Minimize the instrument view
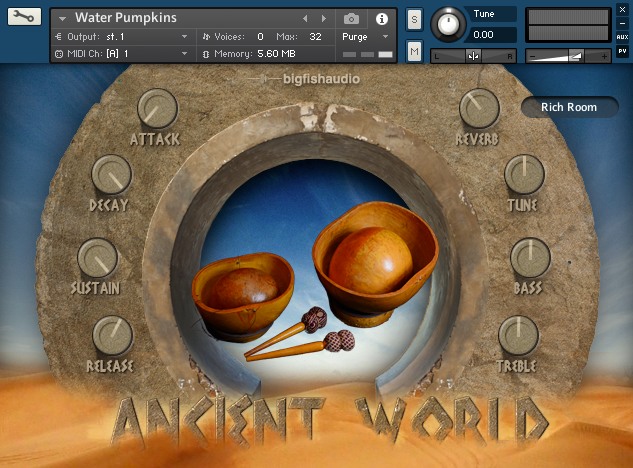633x468 pixels. pyautogui.click(x=622, y=23)
